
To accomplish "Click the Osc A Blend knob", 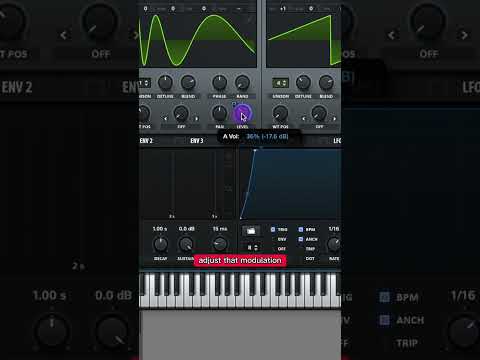I will click(188, 82).
